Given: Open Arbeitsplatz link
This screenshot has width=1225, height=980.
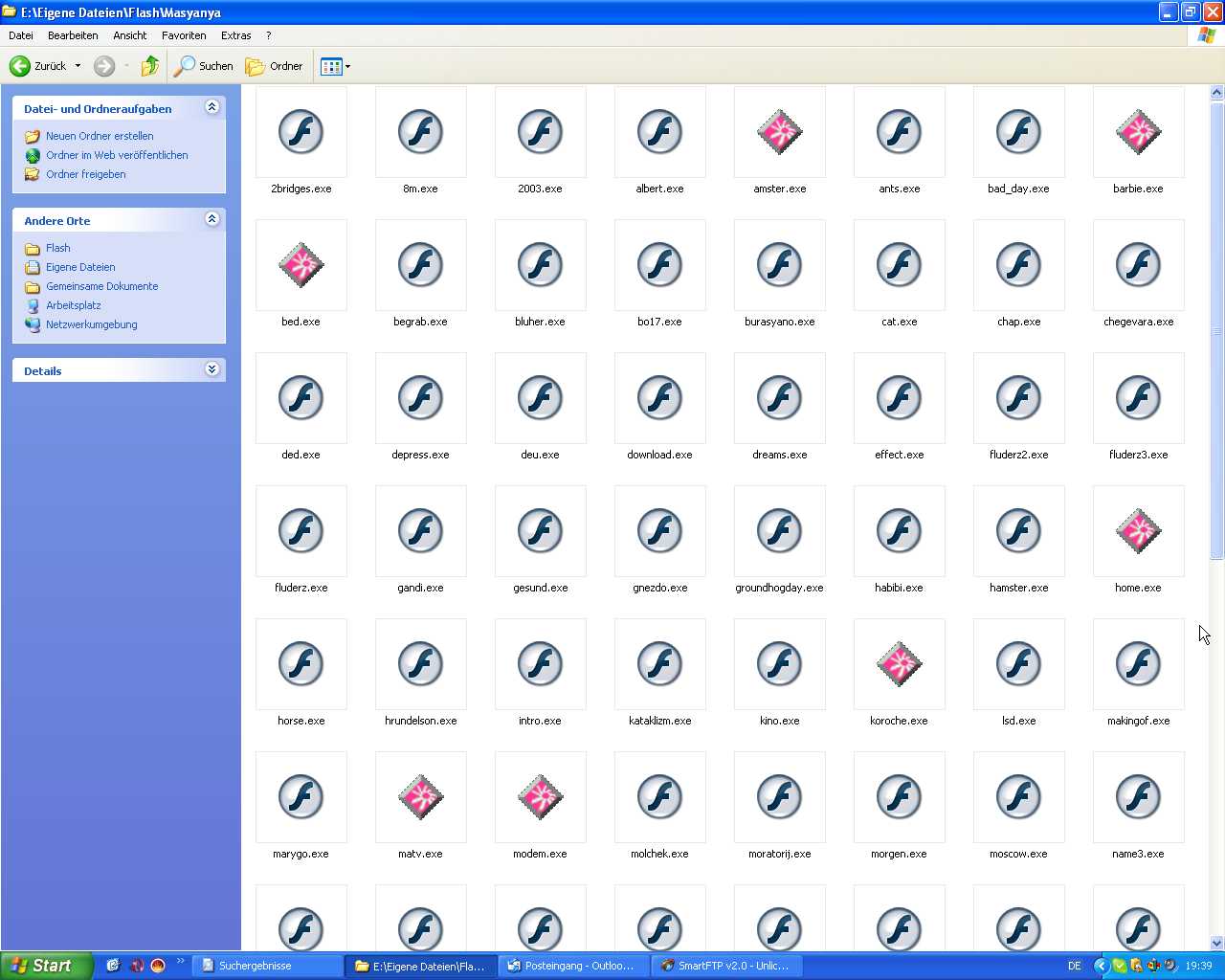Looking at the screenshot, I should pyautogui.click(x=74, y=305).
